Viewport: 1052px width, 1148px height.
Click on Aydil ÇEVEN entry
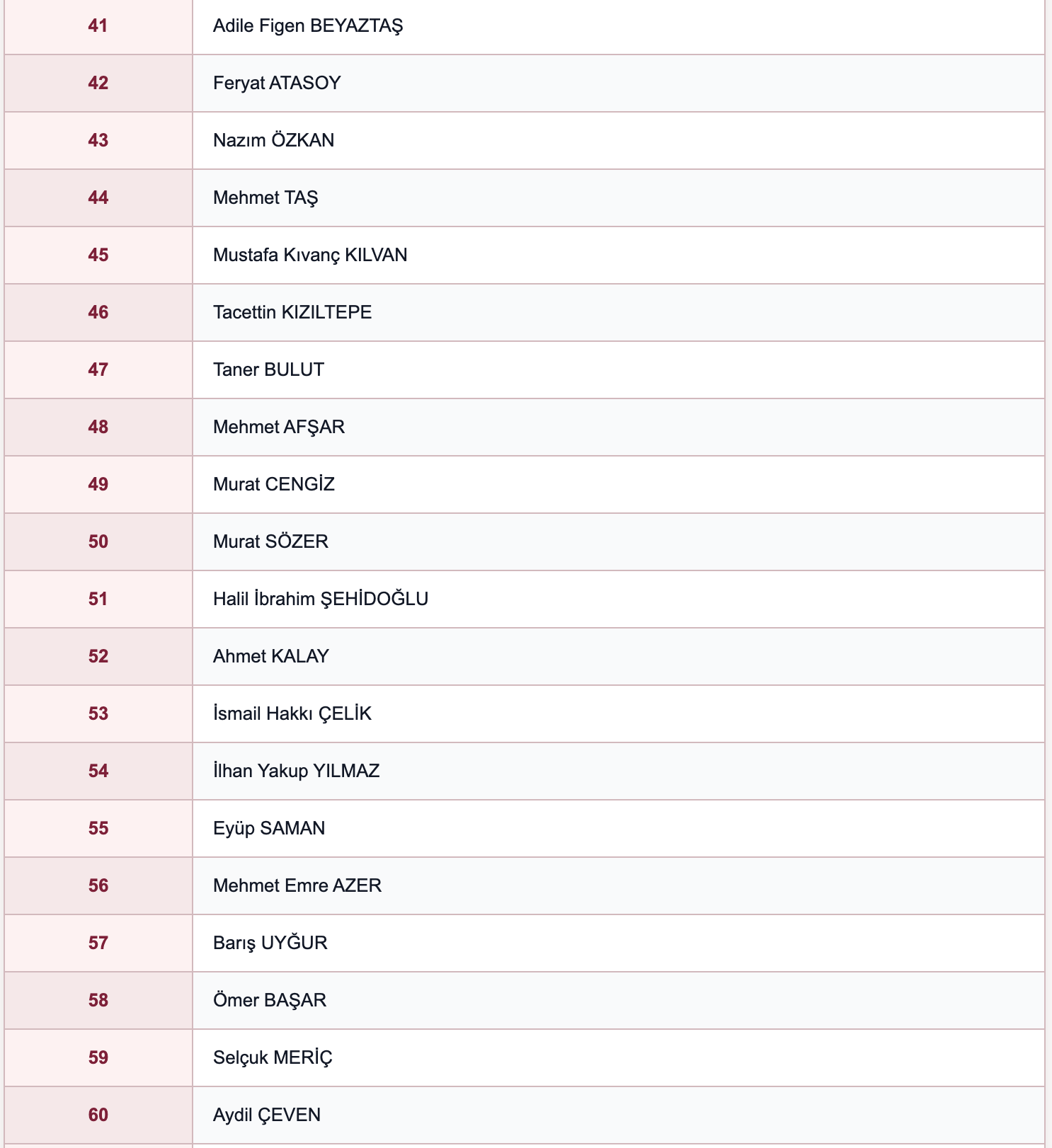pyautogui.click(x=267, y=1115)
